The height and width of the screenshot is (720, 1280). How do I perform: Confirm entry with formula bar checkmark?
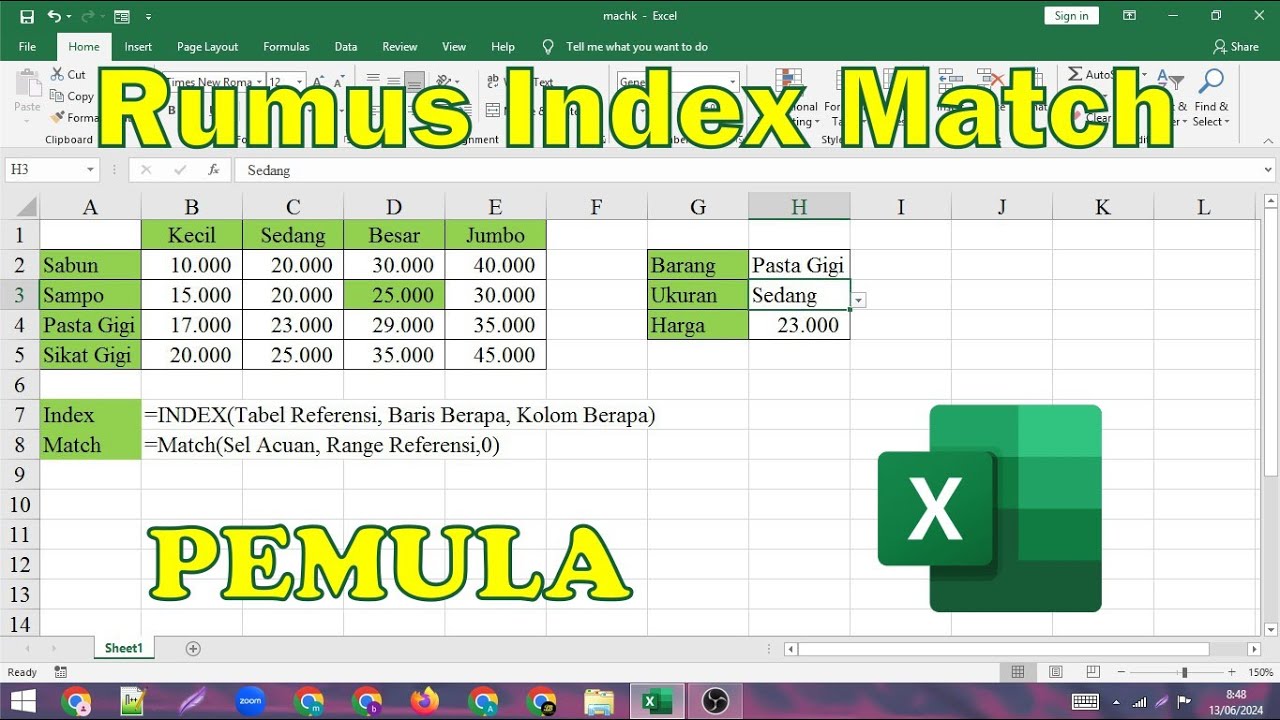(180, 170)
